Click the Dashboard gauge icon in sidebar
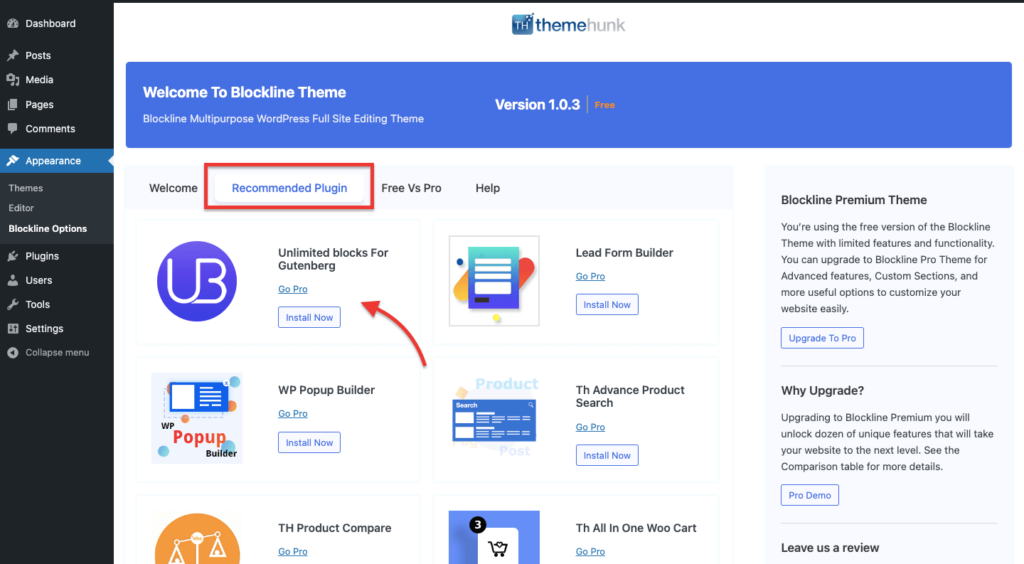This screenshot has width=1024, height=564. click(x=12, y=24)
